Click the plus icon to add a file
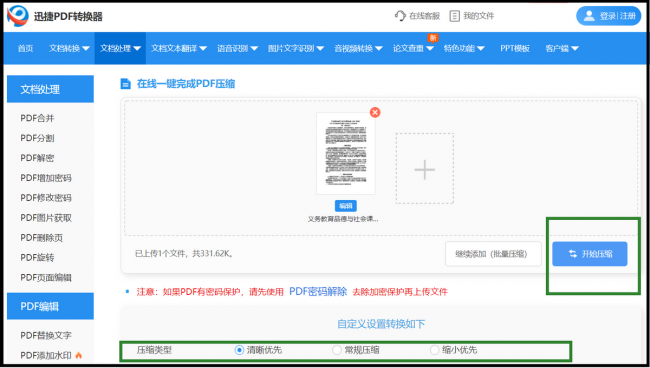The width and height of the screenshot is (650, 368). pos(425,169)
